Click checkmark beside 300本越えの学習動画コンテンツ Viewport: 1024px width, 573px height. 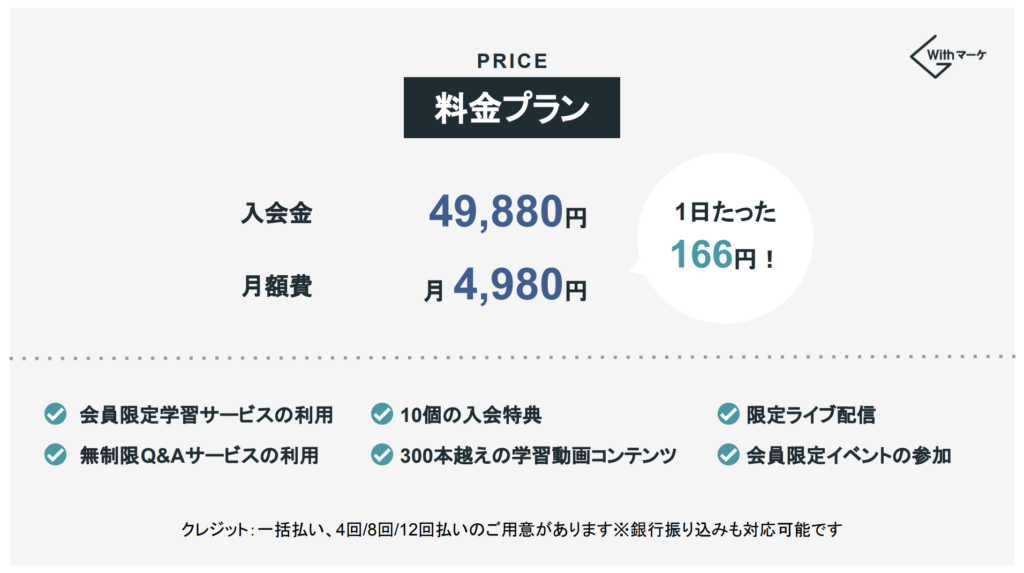pyautogui.click(x=382, y=454)
